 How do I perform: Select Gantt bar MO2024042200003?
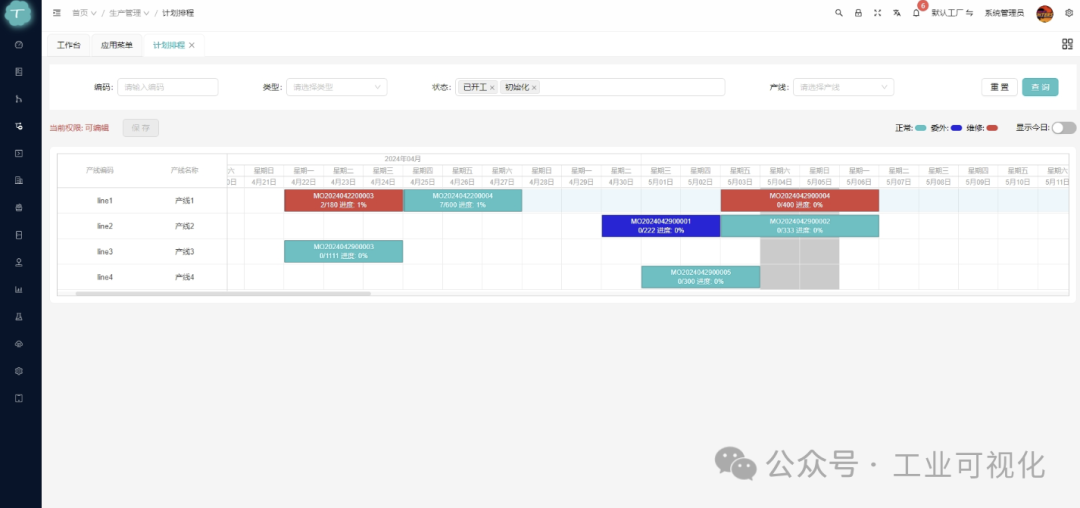pyautogui.click(x=344, y=200)
